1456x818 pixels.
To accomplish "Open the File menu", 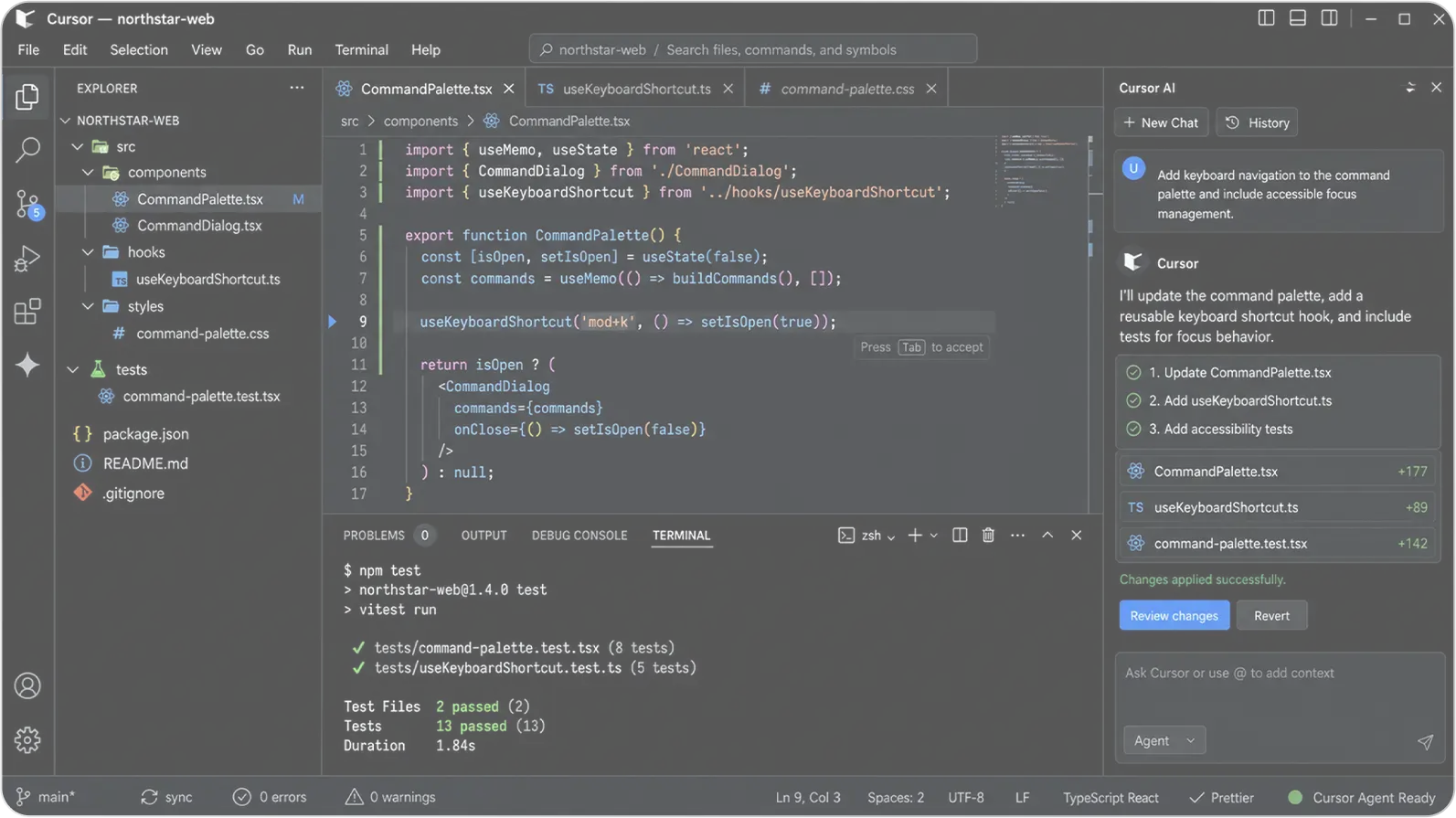I will coord(28,49).
